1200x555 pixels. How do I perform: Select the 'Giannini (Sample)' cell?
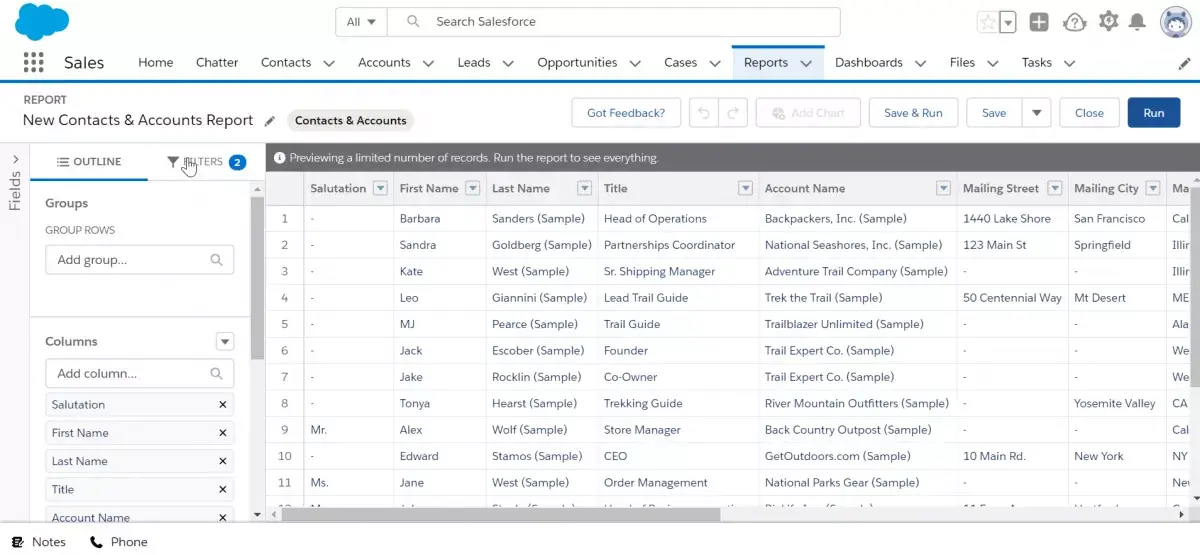540,298
